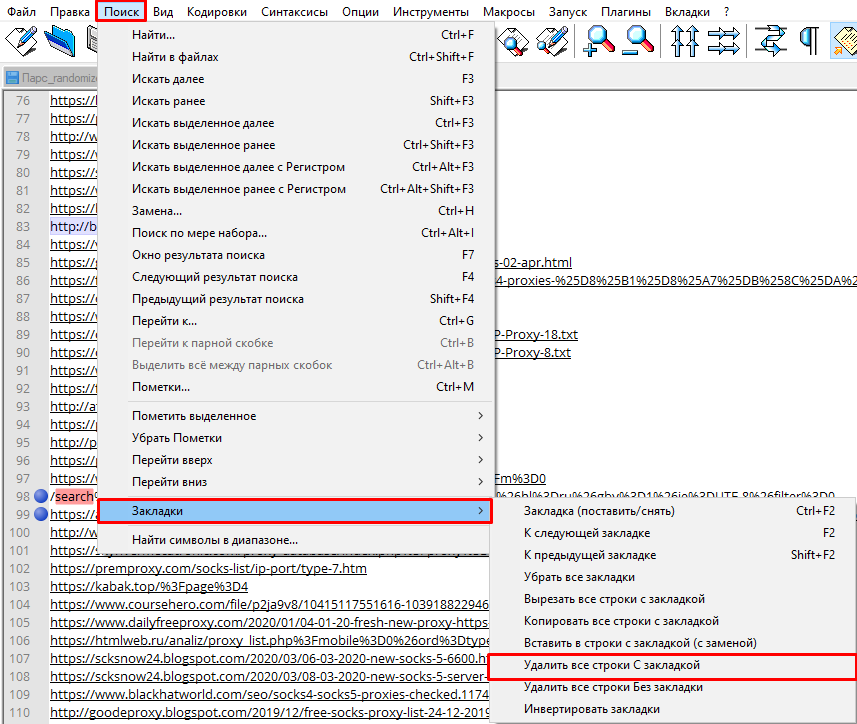Open the premproxy.com socks-list link

[208, 568]
